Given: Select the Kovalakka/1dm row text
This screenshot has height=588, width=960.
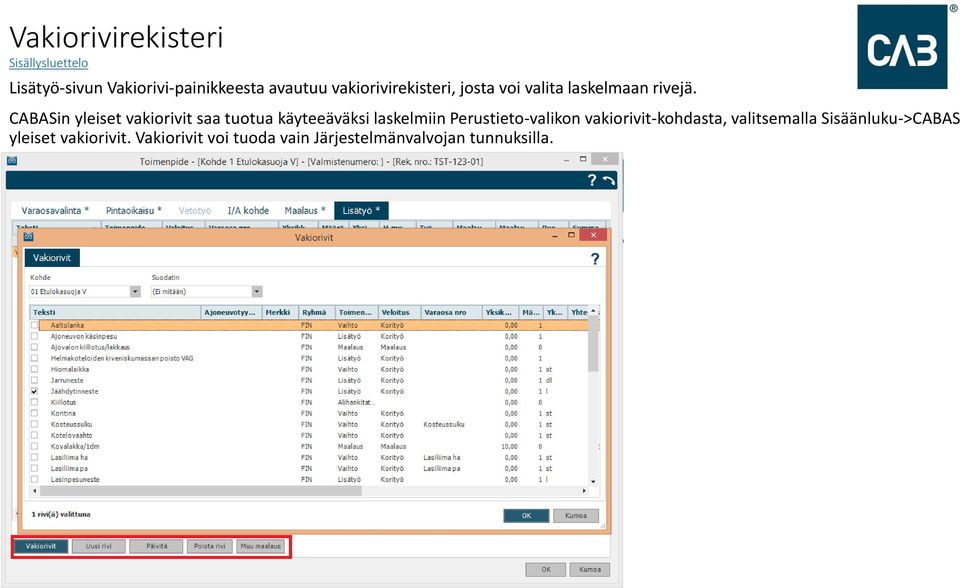Looking at the screenshot, I should (x=75, y=447).
